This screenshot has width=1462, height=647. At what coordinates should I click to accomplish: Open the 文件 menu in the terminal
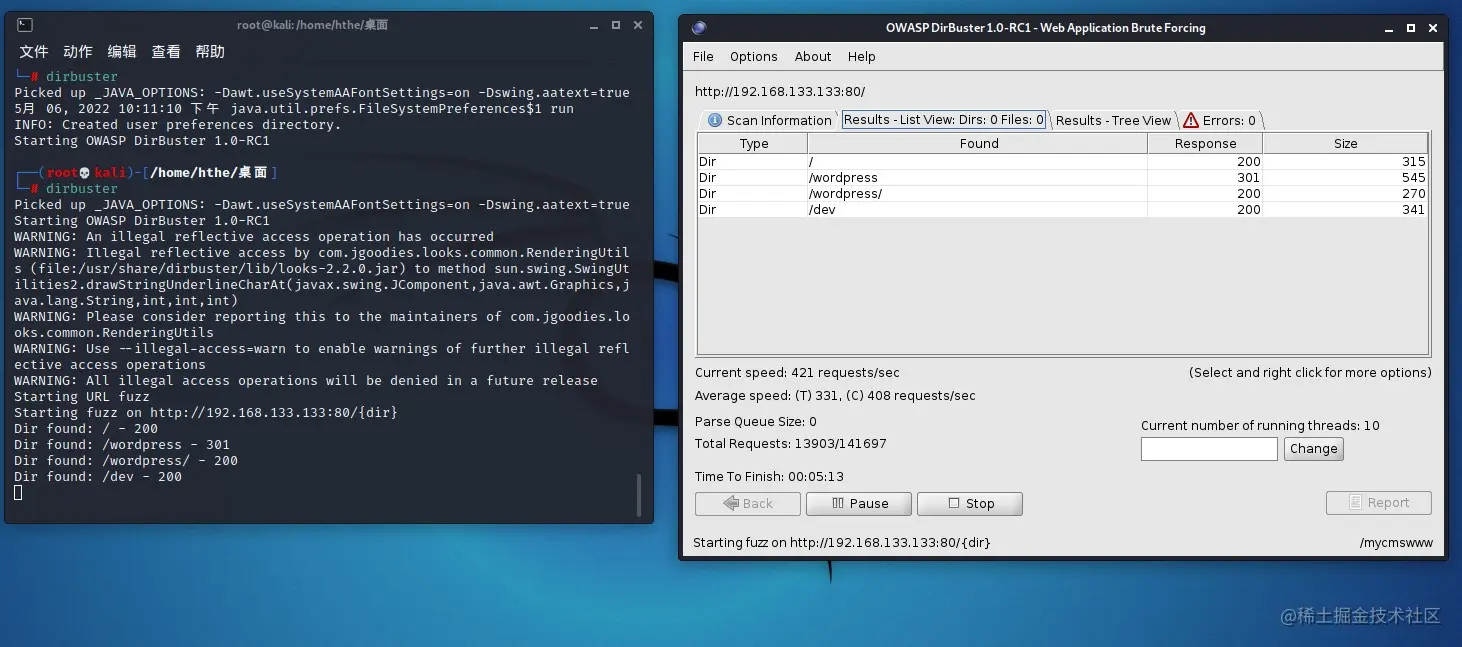(34, 52)
